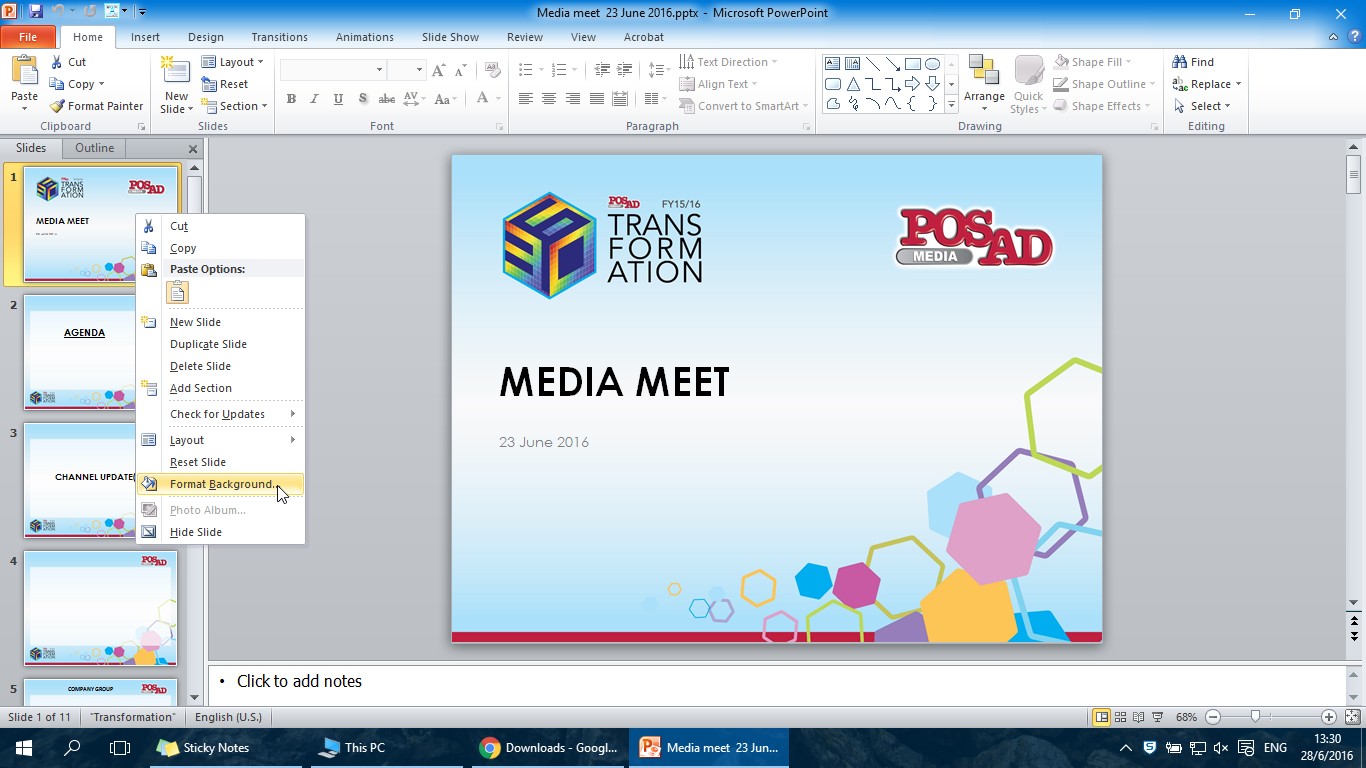Click the Bullets list icon

pos(526,70)
